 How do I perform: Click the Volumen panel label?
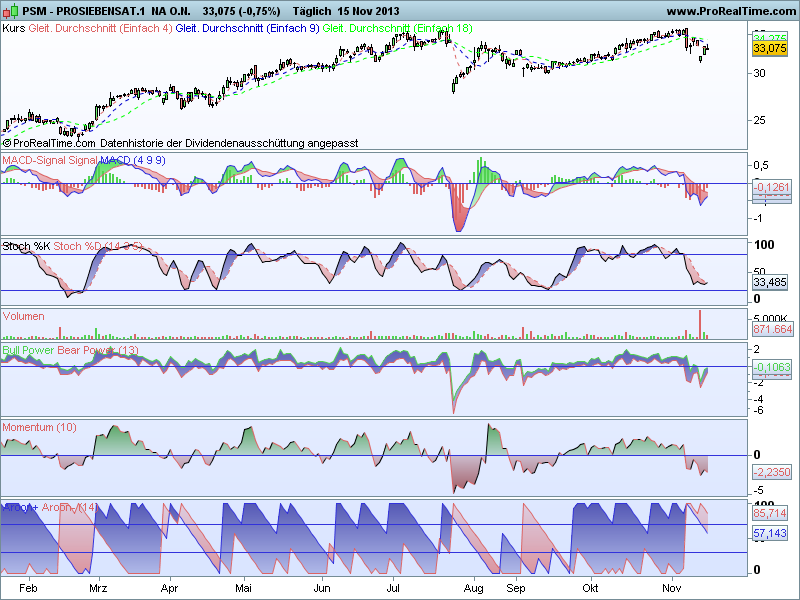[23, 316]
